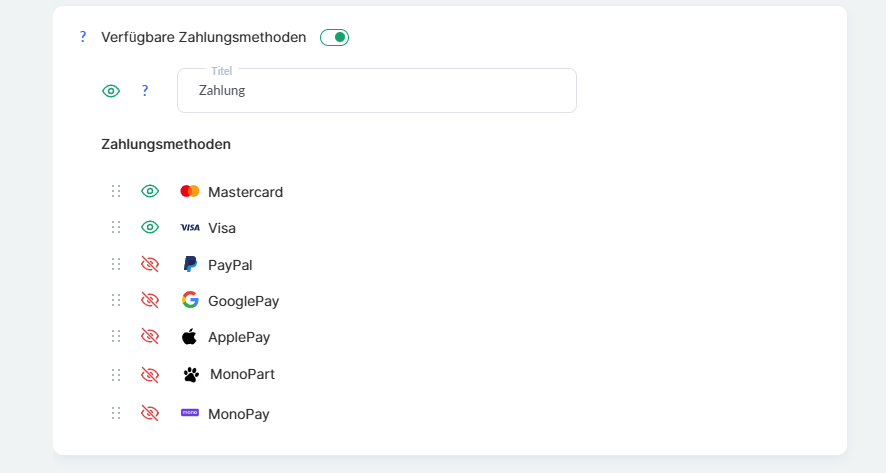Enable visibility for ApplePay
Viewport: 886px width, 473px height.
coord(150,336)
